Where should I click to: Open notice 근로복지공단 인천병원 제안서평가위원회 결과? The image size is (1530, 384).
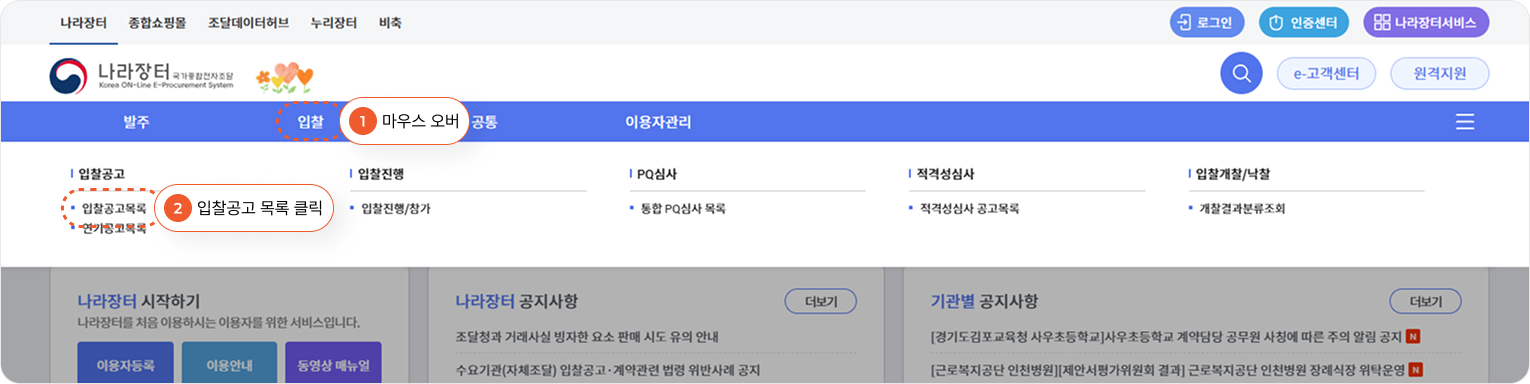(x=1167, y=370)
